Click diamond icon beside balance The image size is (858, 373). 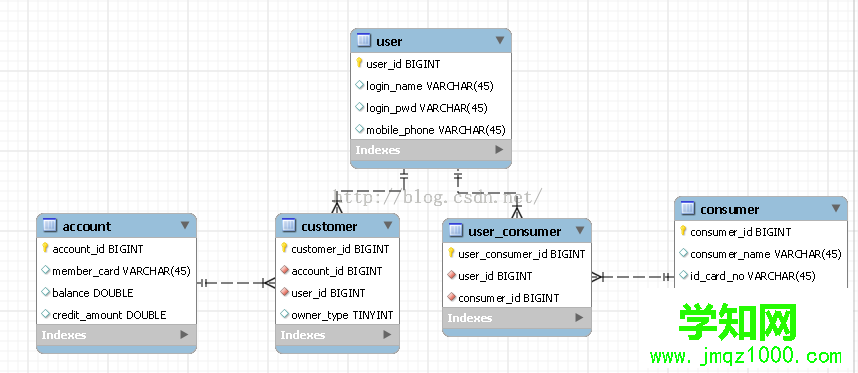[45, 292]
